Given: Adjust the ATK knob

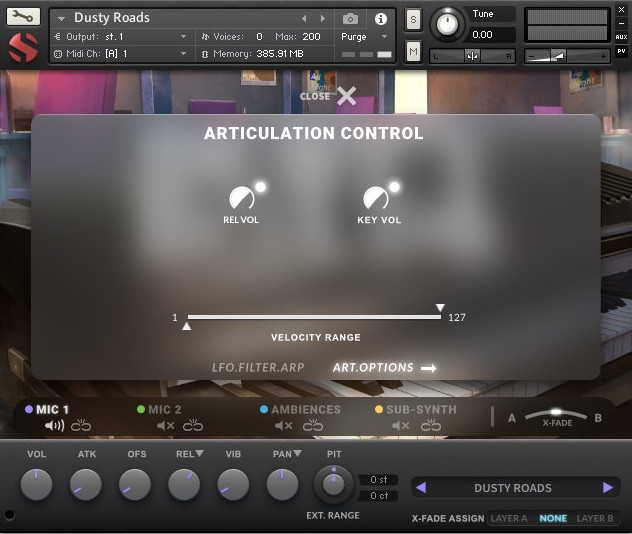Looking at the screenshot, I should point(85,484).
